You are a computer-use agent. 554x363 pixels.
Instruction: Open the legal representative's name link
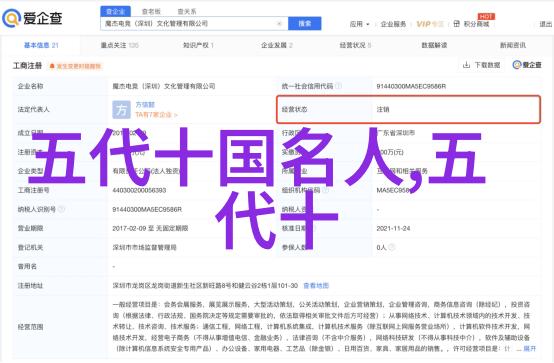point(145,105)
